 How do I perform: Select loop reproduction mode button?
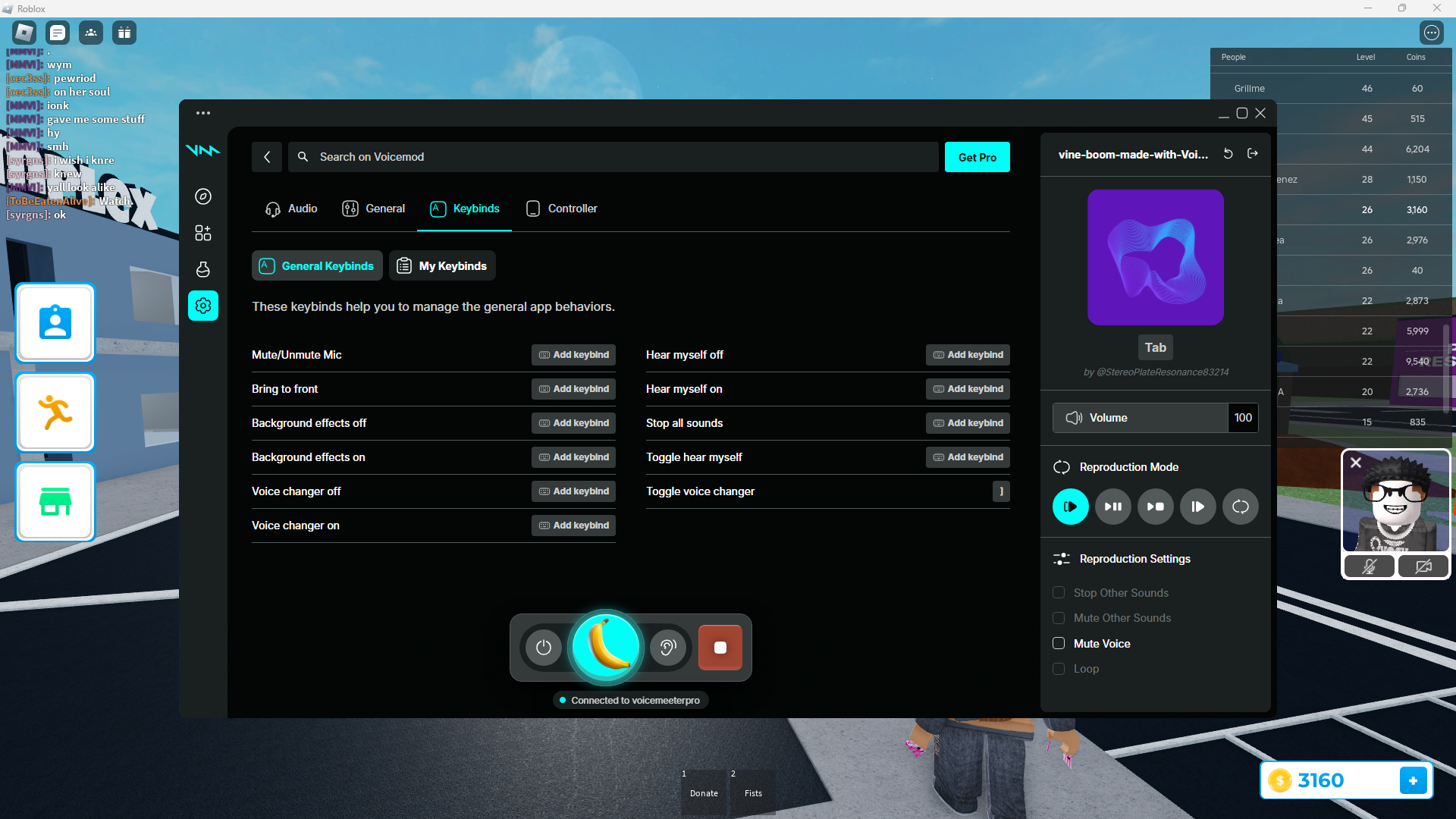point(1241,507)
